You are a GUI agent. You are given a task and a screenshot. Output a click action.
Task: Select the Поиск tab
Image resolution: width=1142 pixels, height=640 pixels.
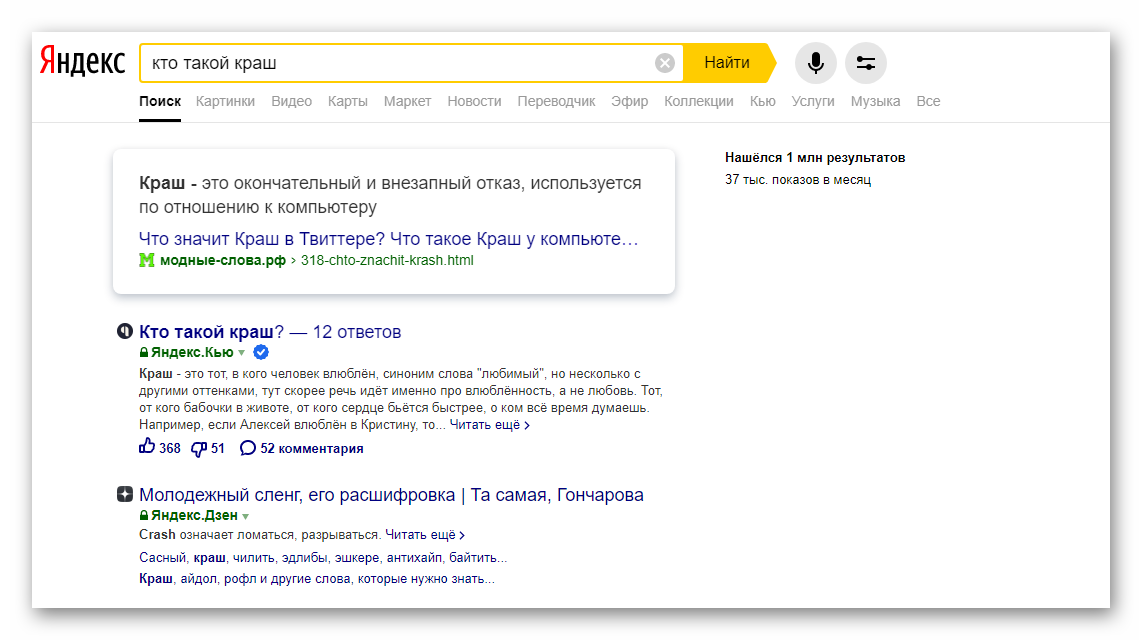160,101
